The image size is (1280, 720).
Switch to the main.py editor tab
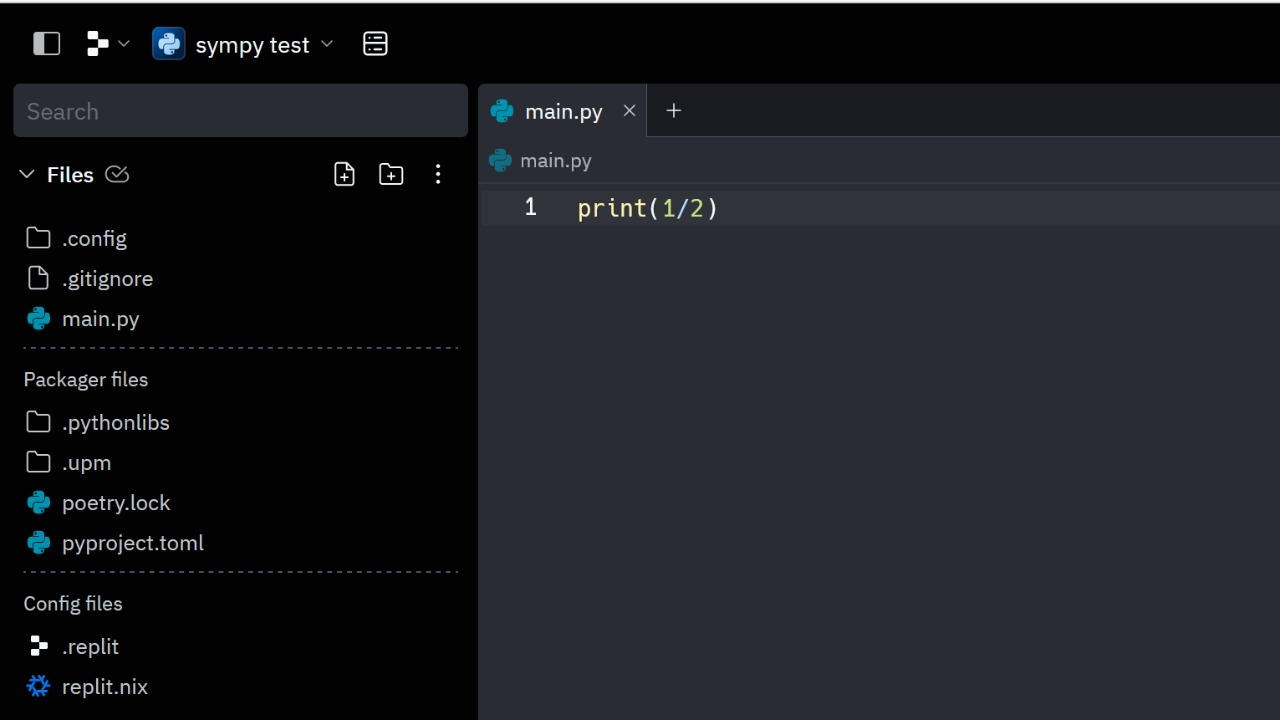(x=563, y=111)
